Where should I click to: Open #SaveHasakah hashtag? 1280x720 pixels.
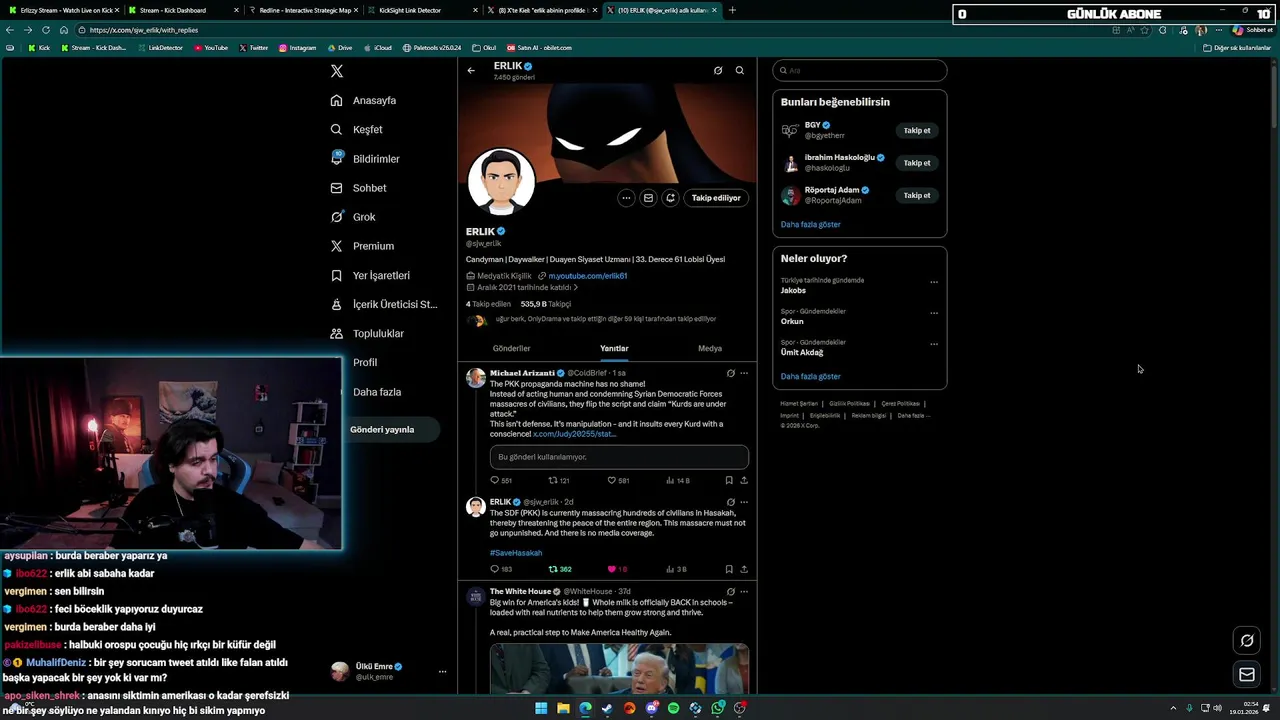[516, 553]
